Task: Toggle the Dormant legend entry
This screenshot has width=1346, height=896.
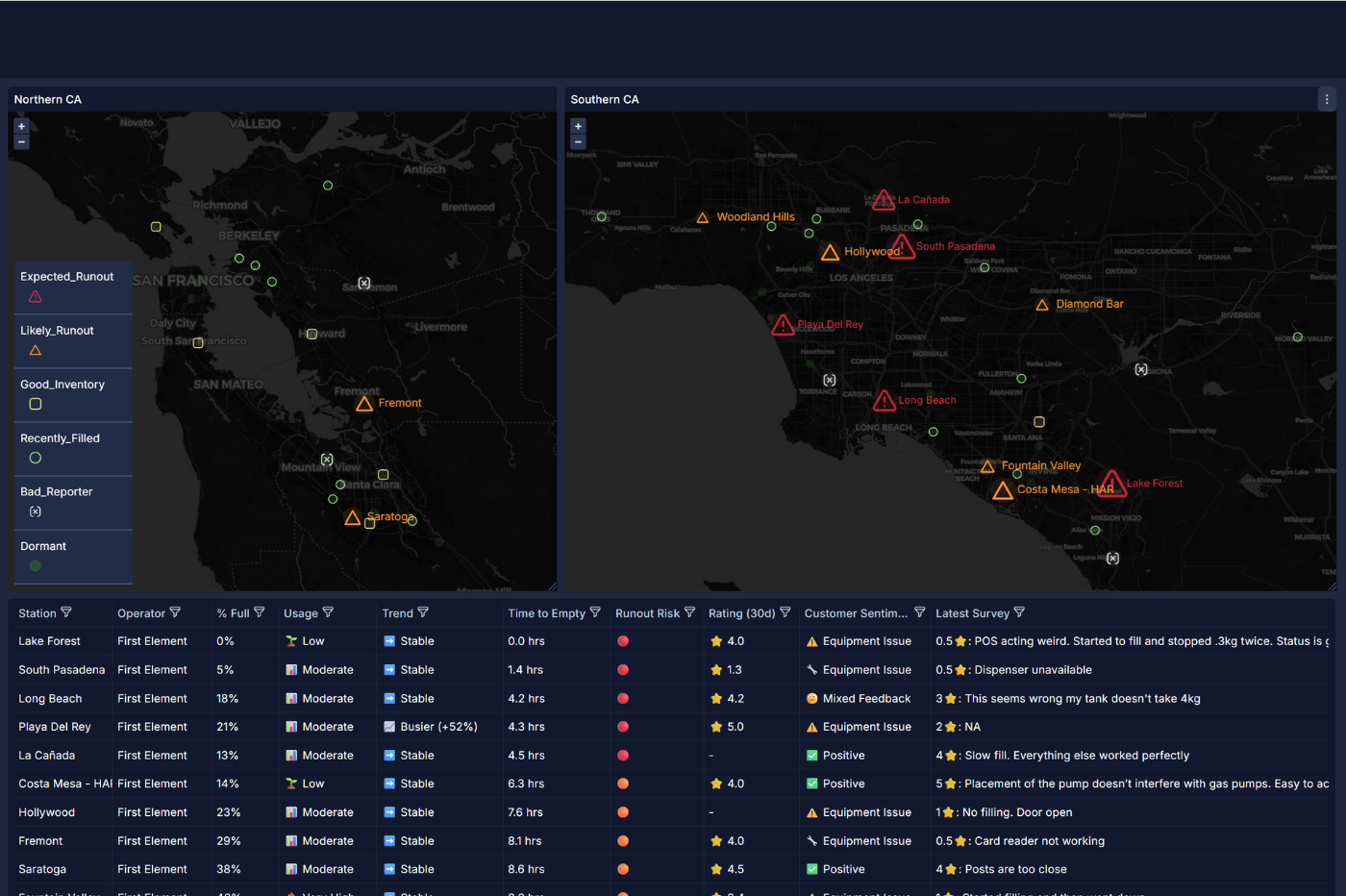Action: [43, 556]
